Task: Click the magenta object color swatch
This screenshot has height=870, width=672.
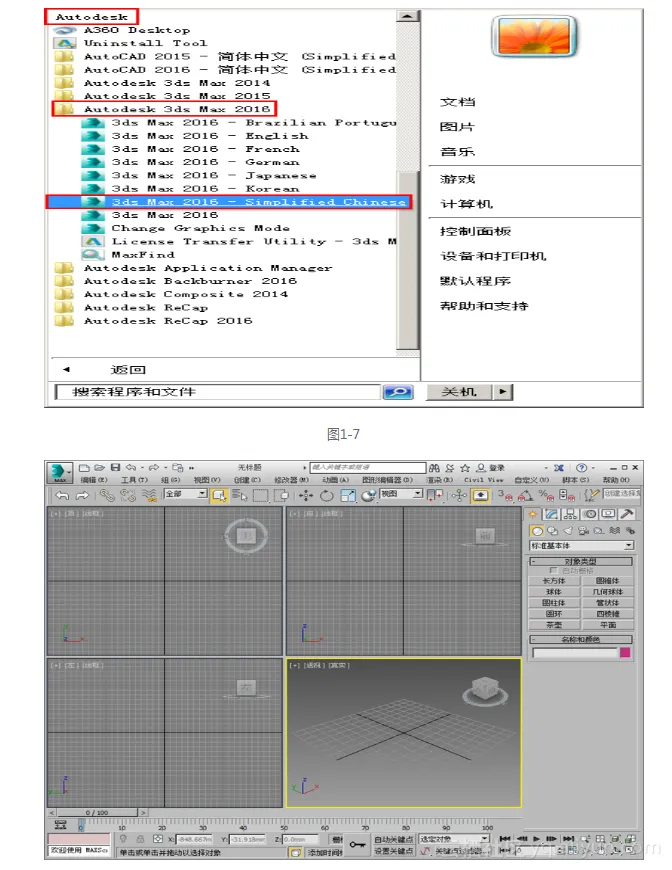Action: (x=626, y=653)
